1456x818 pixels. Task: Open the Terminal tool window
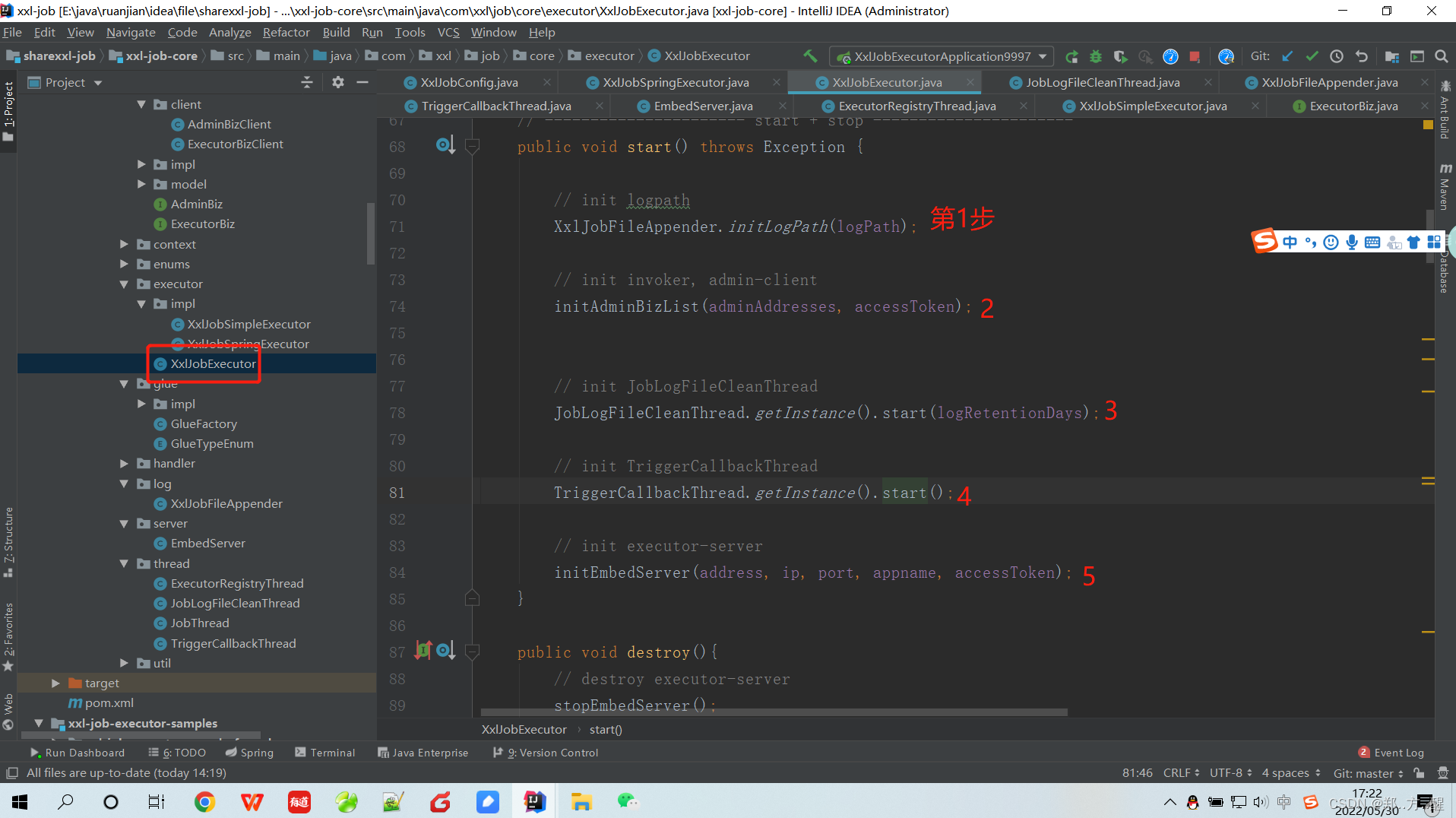[324, 752]
